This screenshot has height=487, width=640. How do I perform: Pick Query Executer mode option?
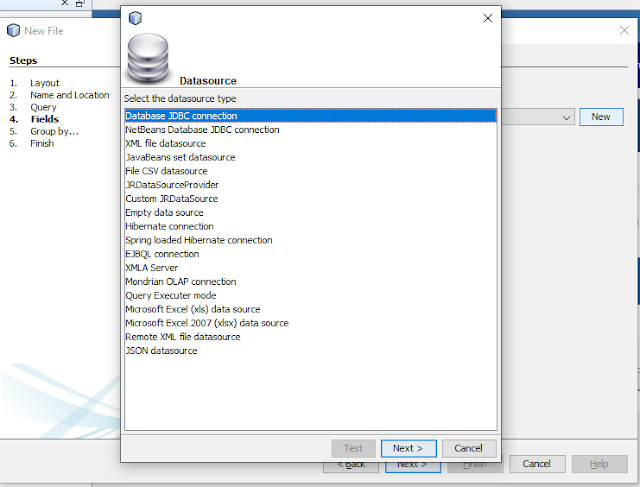click(x=311, y=296)
